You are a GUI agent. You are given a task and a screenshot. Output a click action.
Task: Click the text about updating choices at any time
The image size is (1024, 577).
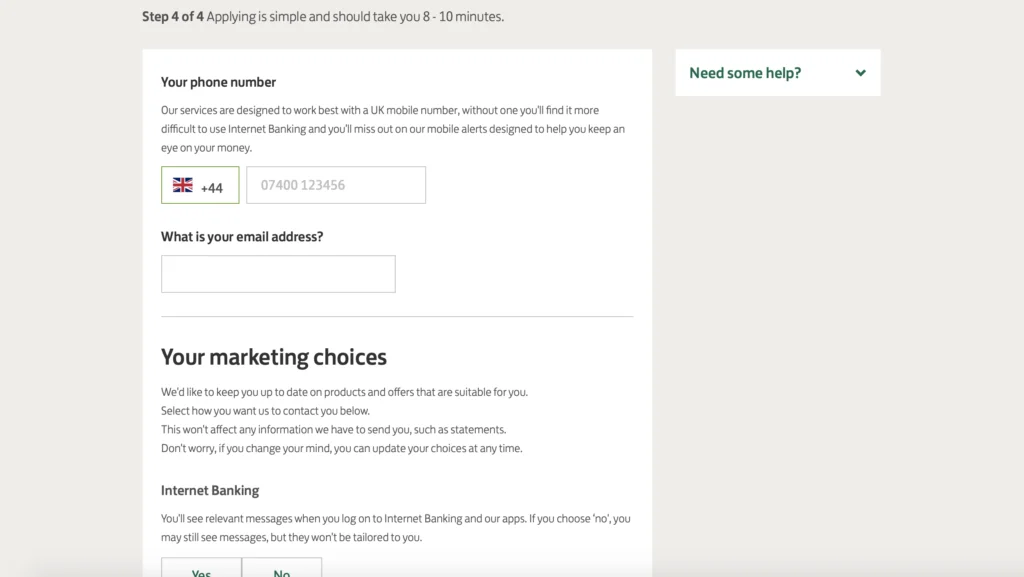tap(342, 448)
